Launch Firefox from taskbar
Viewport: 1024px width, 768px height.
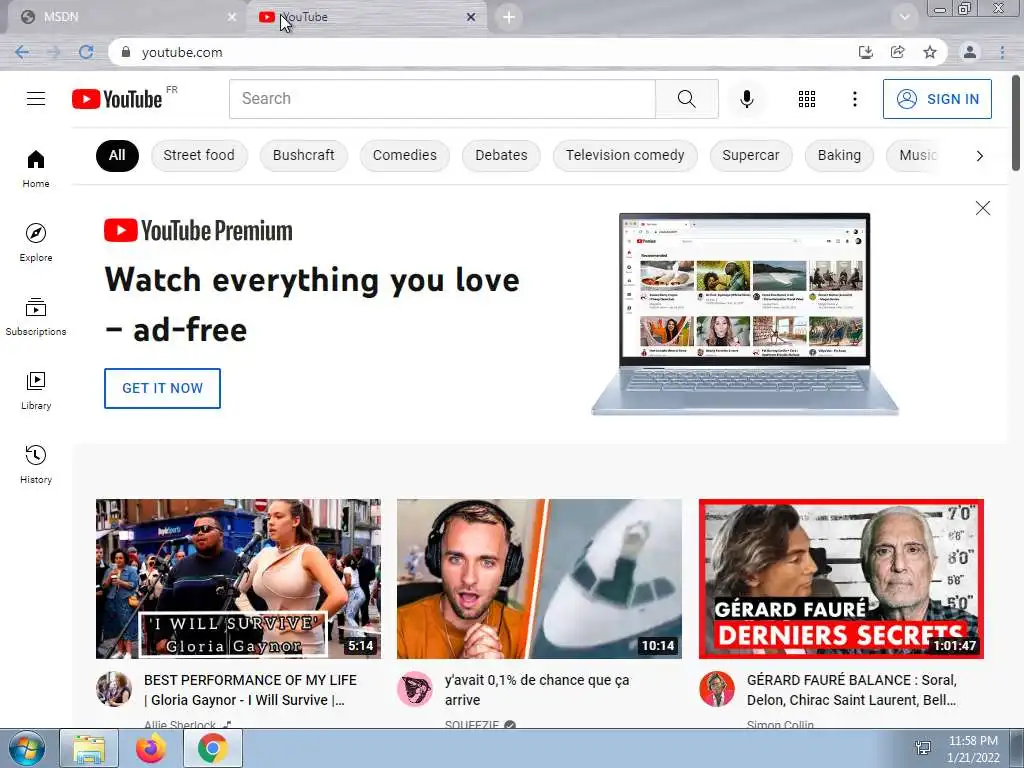(151, 748)
